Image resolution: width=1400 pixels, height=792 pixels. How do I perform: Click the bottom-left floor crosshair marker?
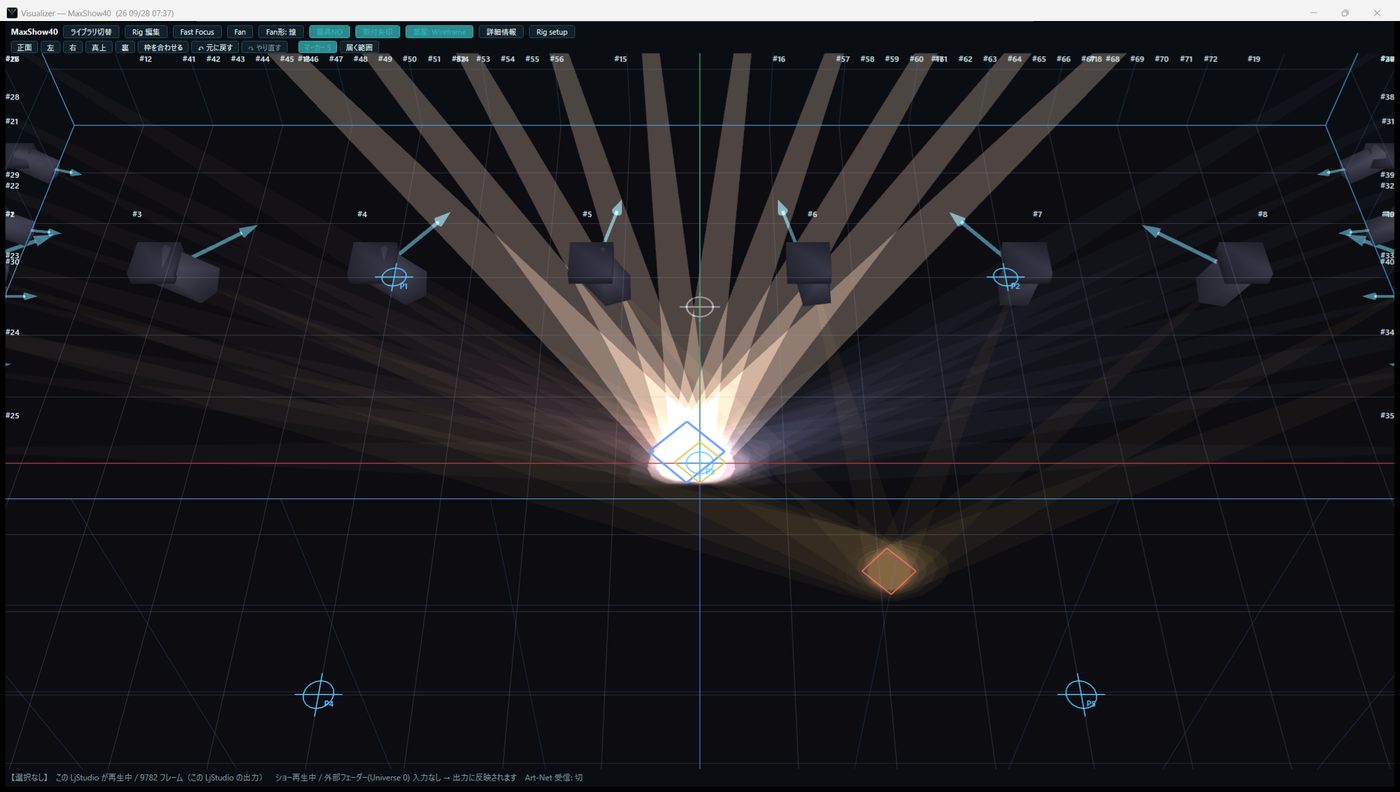pos(319,694)
